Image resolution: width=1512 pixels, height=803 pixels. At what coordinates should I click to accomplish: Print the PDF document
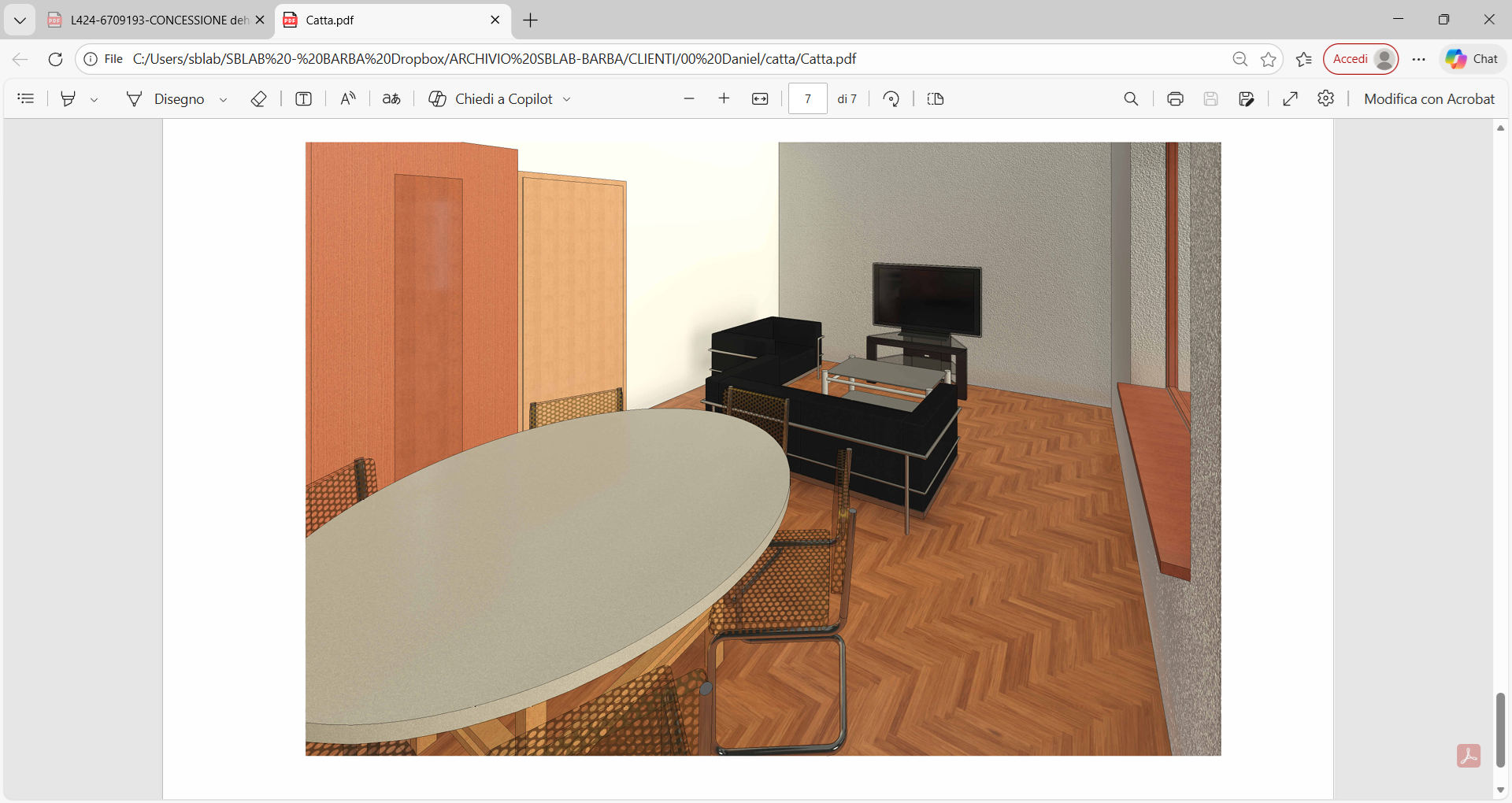pos(1175,99)
